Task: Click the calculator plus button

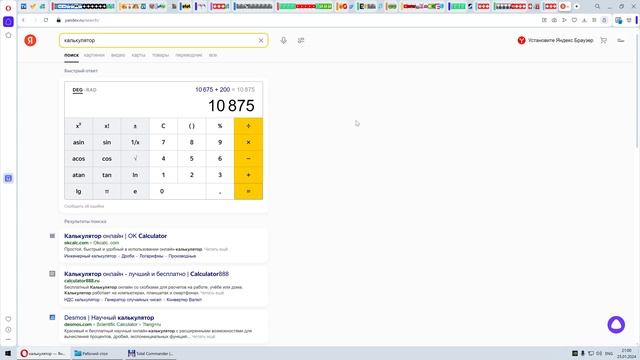Action: 248,175
